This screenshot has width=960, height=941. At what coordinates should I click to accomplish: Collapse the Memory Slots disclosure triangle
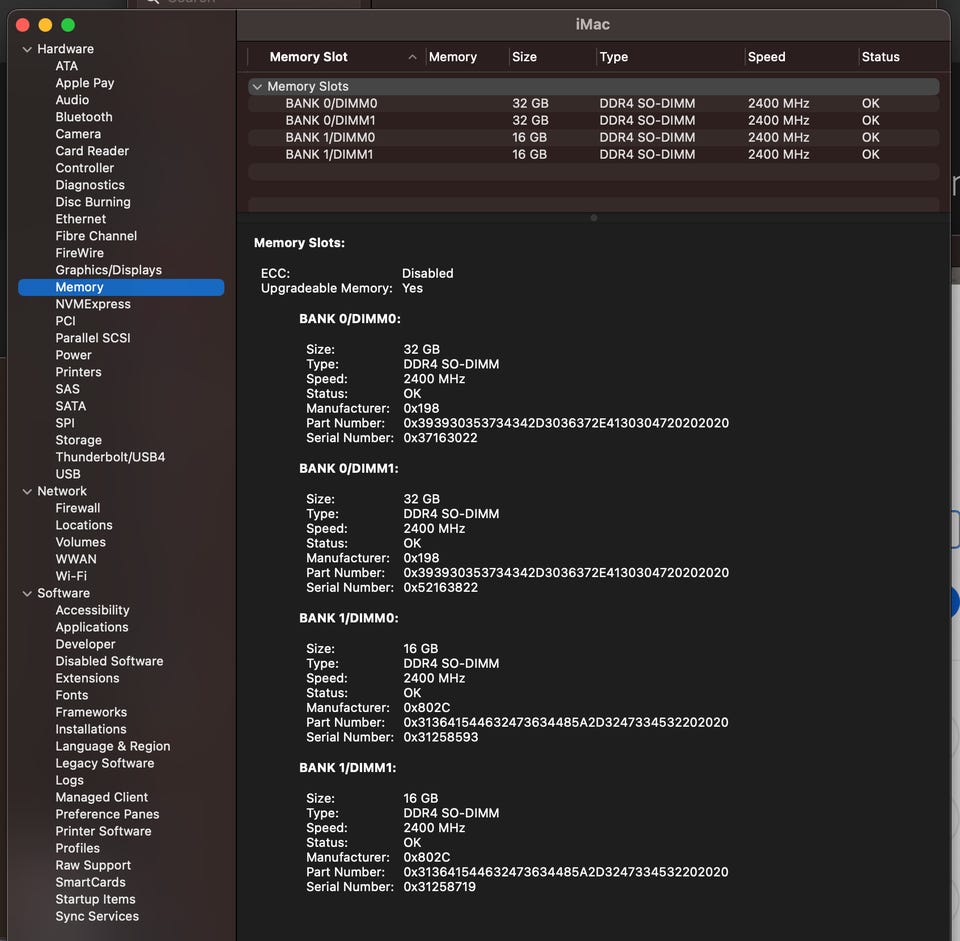coord(258,87)
